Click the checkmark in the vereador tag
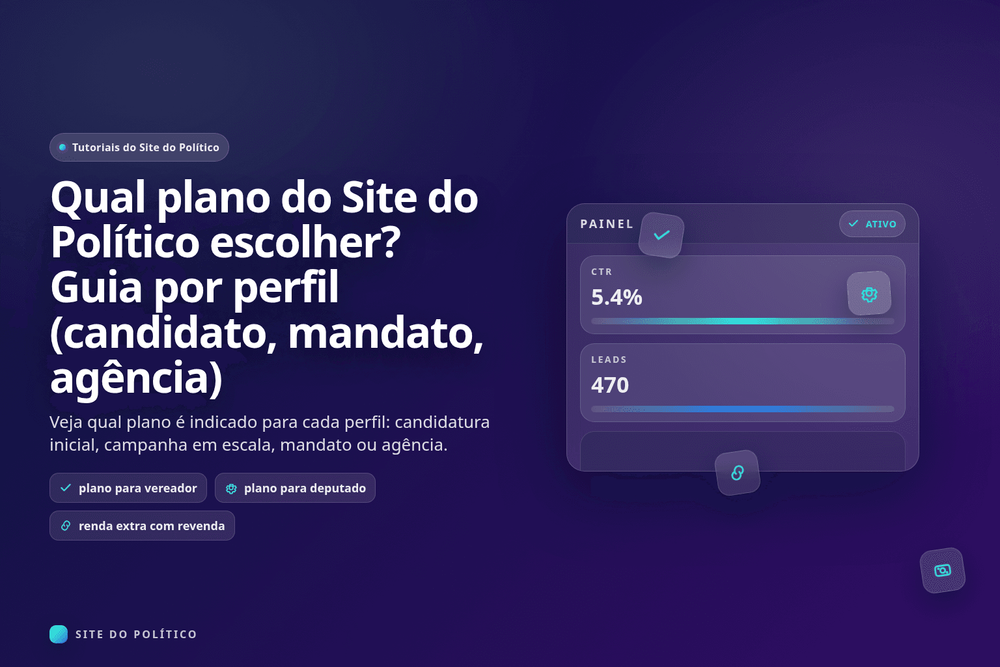 pyautogui.click(x=66, y=488)
